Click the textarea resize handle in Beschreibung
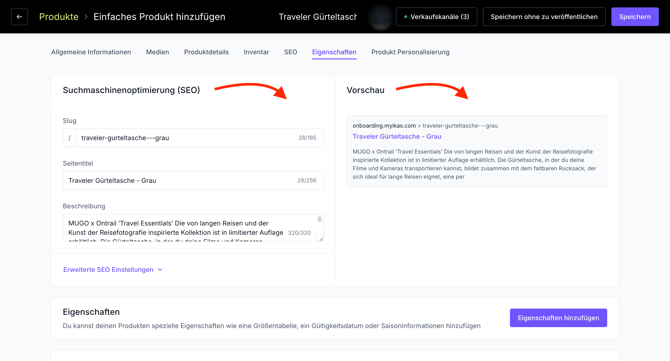Viewport: 670px width, 361px height. coord(320,238)
